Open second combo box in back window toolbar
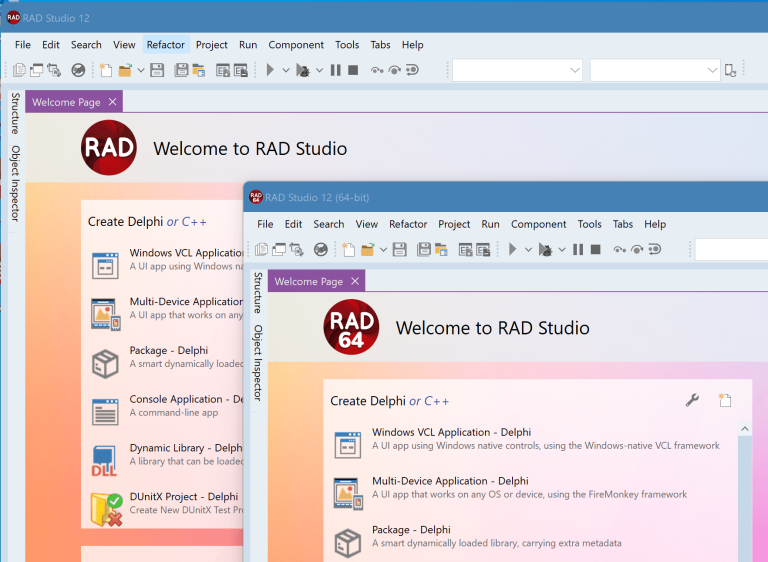Image resolution: width=768 pixels, height=562 pixels. 655,71
